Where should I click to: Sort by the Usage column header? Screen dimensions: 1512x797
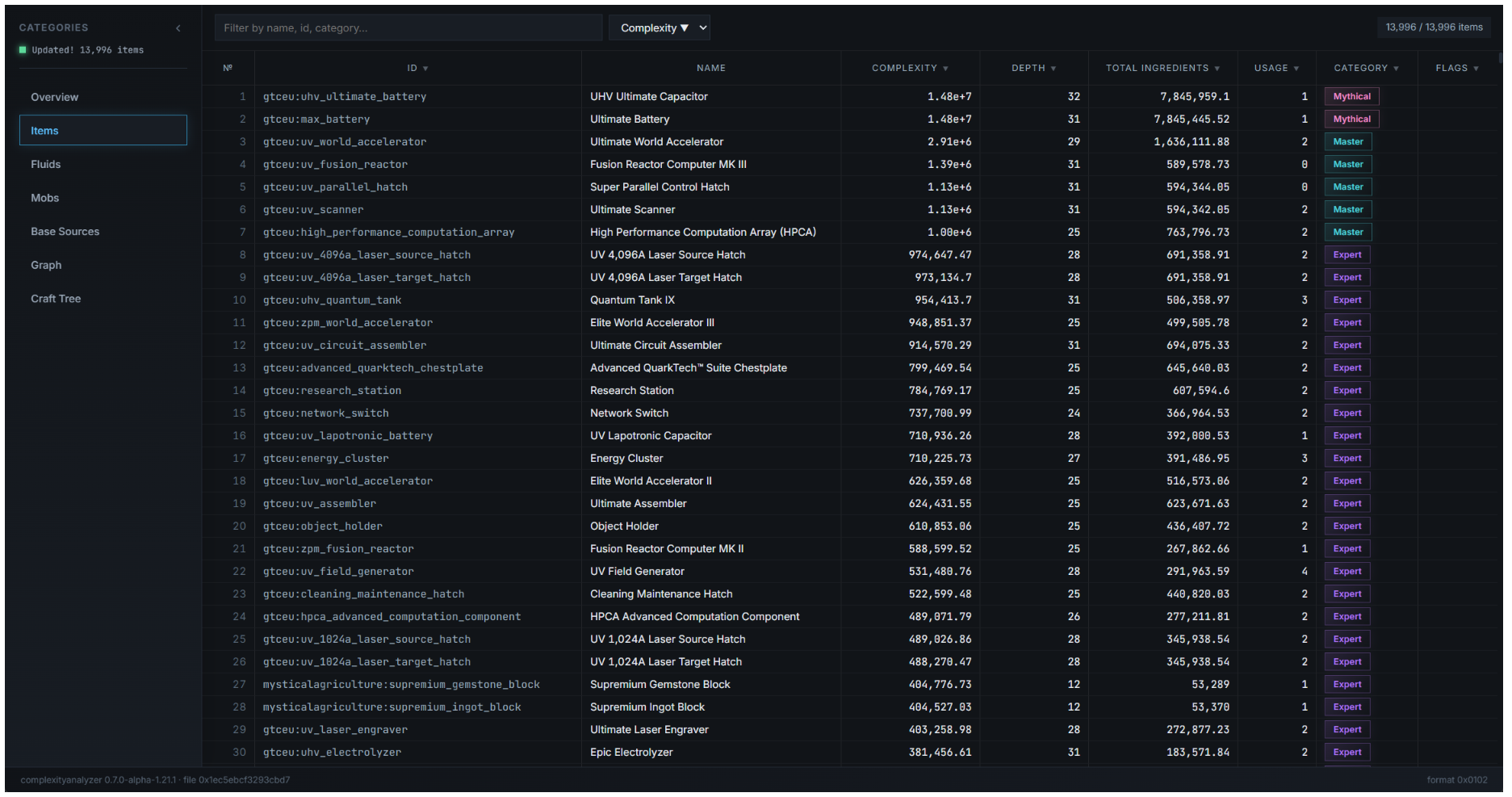1276,69
